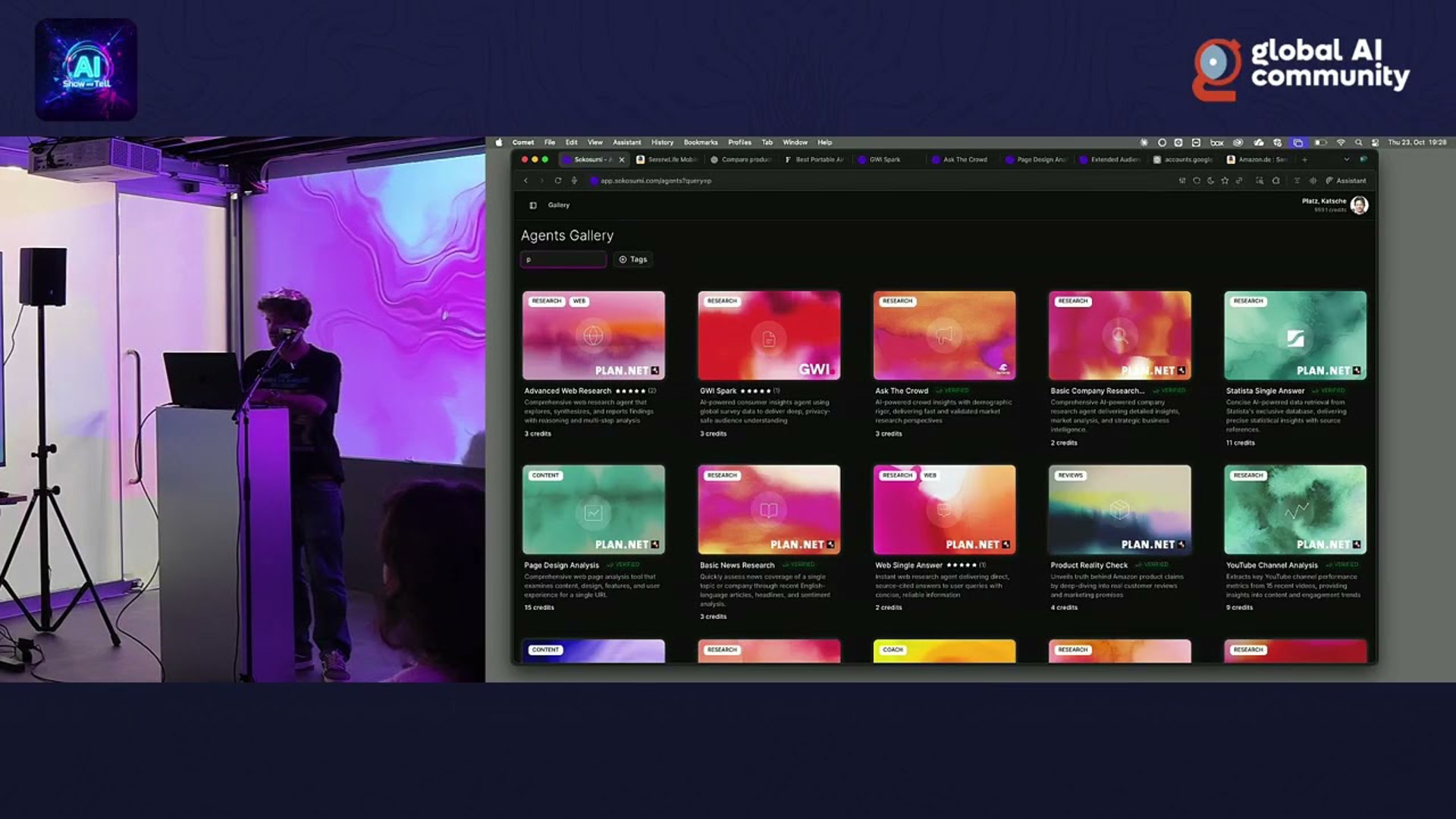Viewport: 1456px width, 819px height.
Task: Open the Product Reality Check agent card
Action: [1119, 510]
